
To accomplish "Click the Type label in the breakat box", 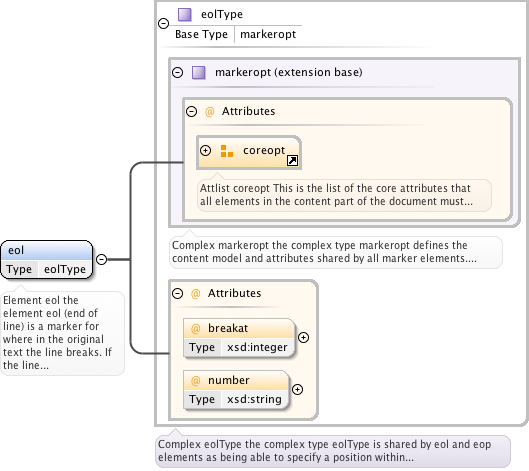I will point(202,347).
